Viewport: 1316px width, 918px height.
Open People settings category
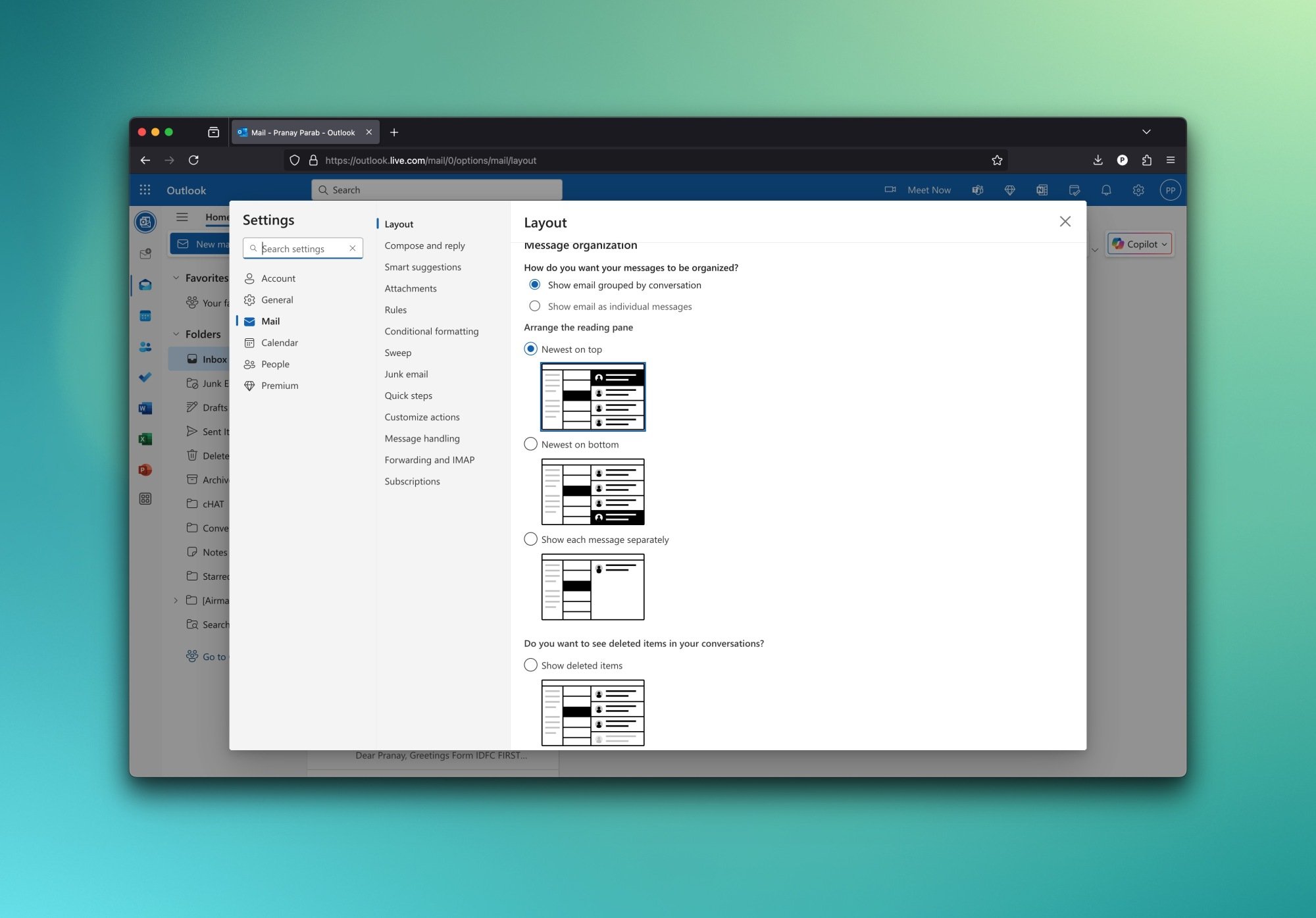[274, 364]
